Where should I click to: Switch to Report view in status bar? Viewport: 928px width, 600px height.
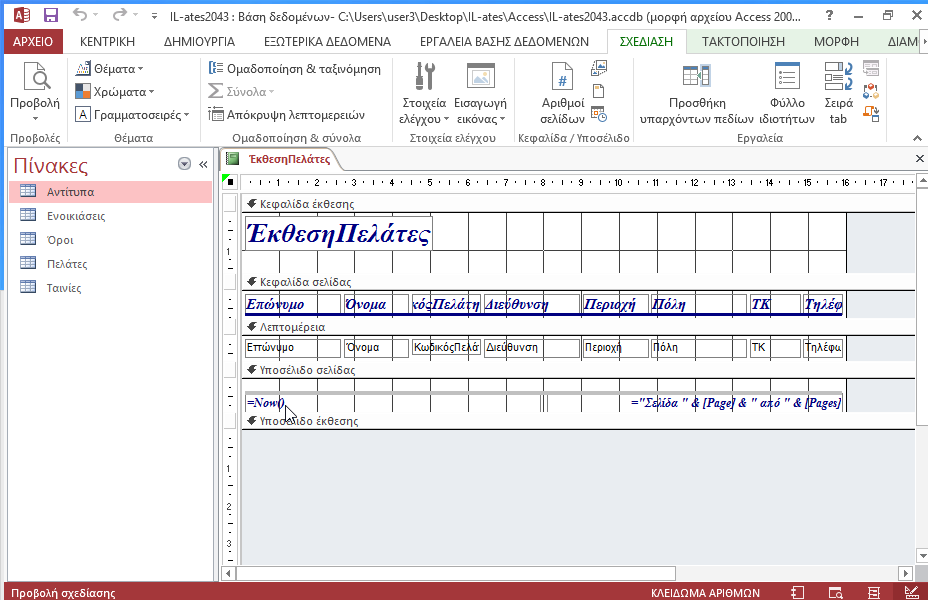click(x=797, y=592)
